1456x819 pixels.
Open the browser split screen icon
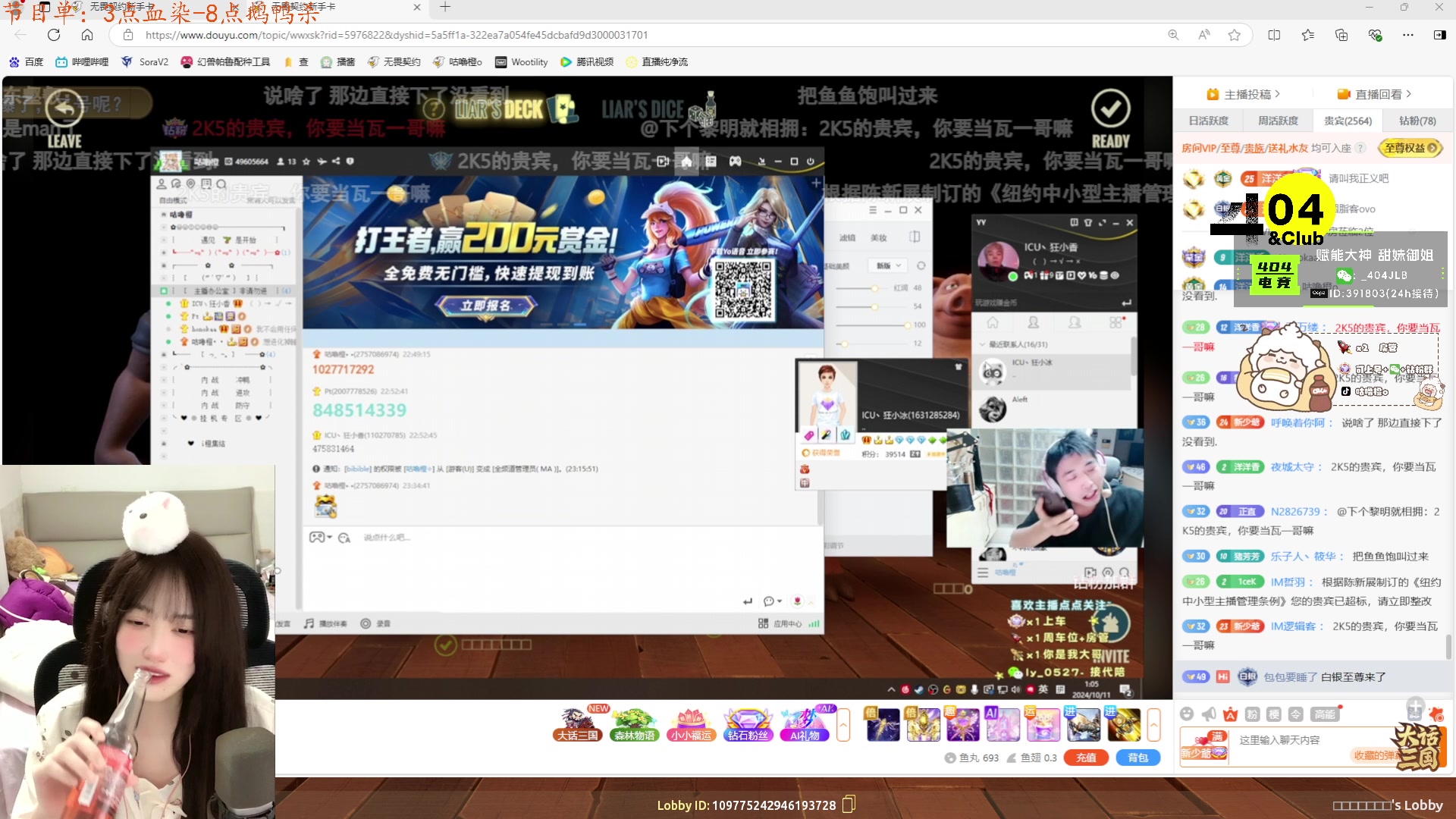1274,35
